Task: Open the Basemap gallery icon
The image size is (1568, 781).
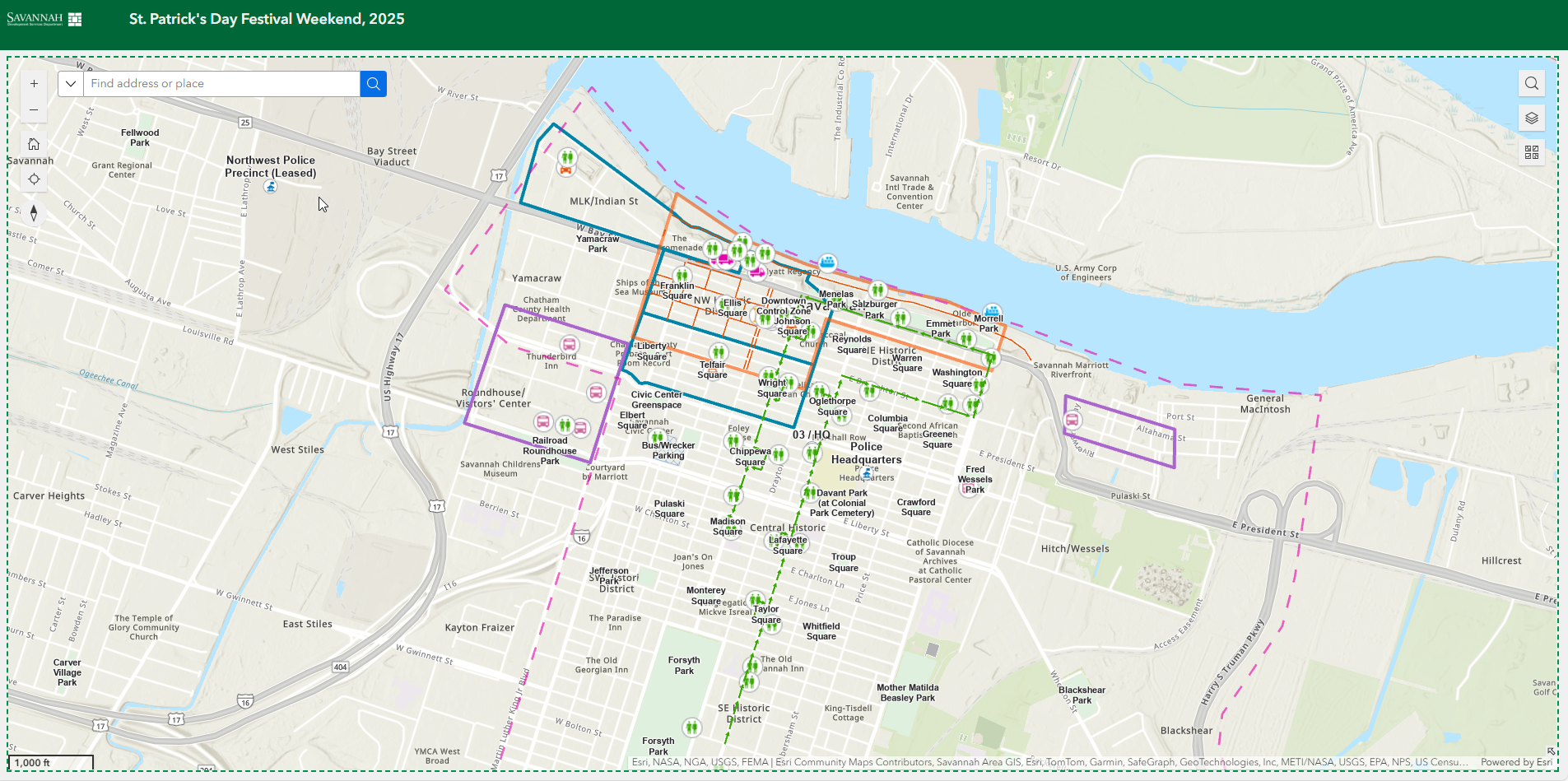Action: tap(1532, 152)
